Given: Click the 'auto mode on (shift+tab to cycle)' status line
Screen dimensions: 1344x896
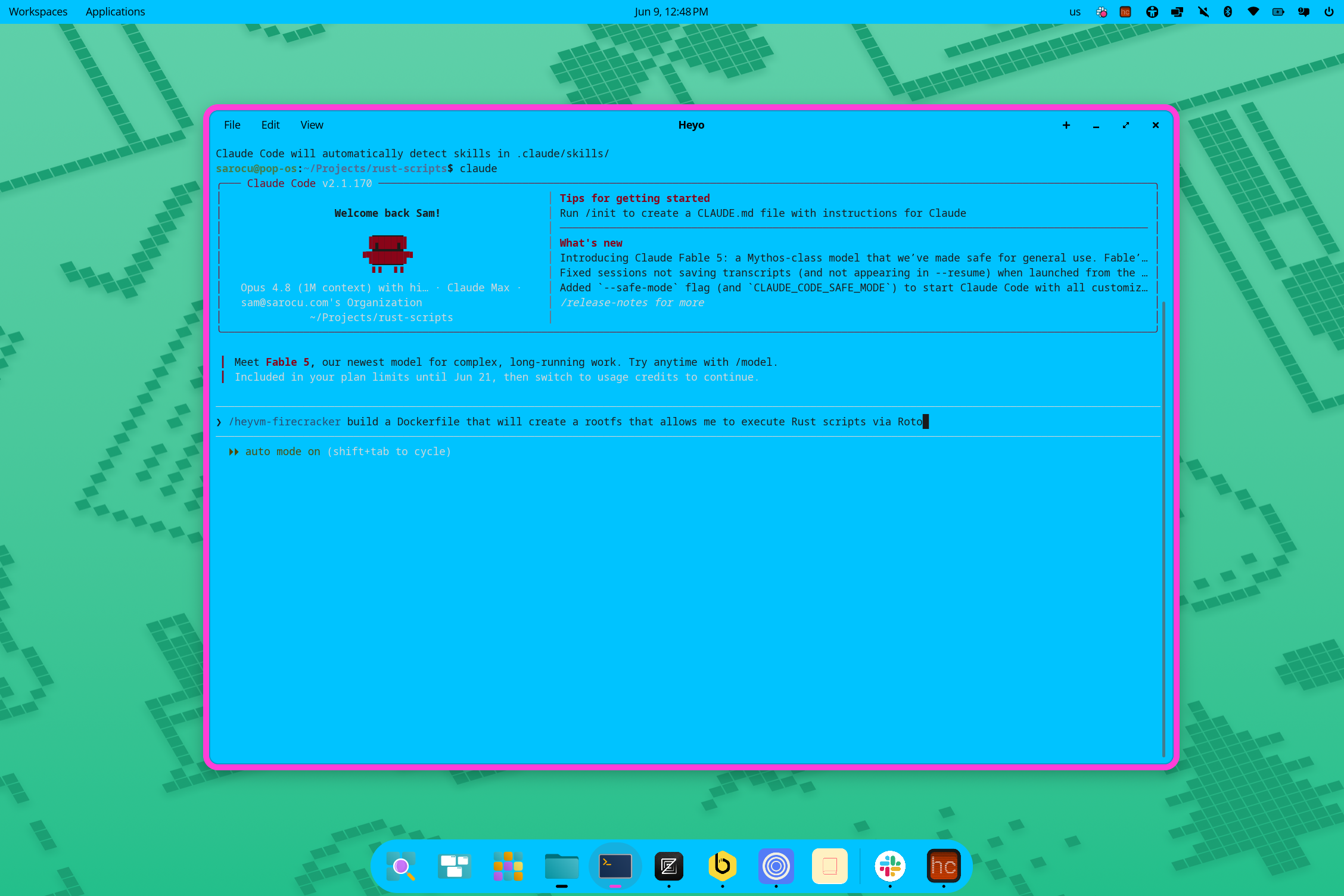Looking at the screenshot, I should point(340,452).
